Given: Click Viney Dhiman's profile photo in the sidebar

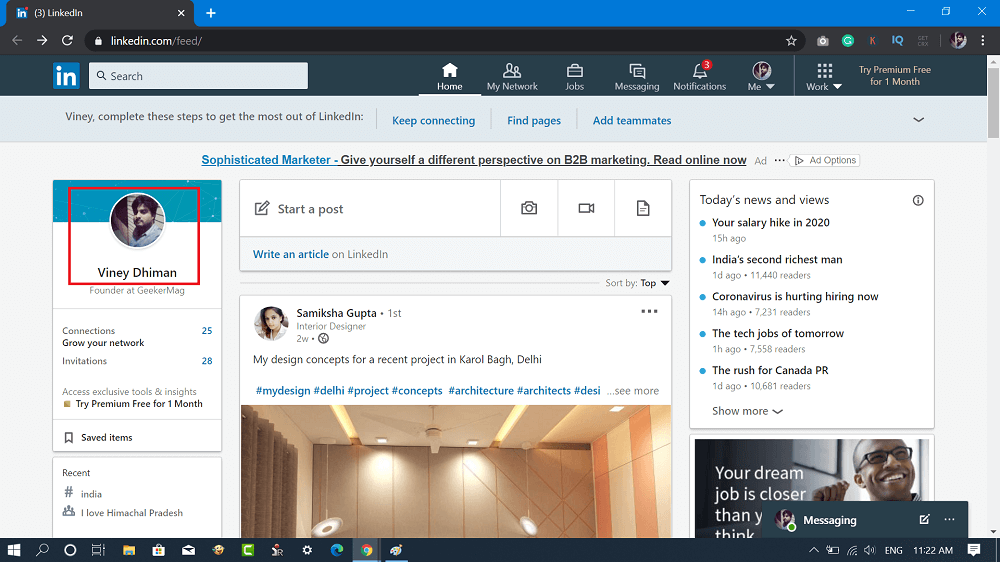Looking at the screenshot, I should 137,220.
